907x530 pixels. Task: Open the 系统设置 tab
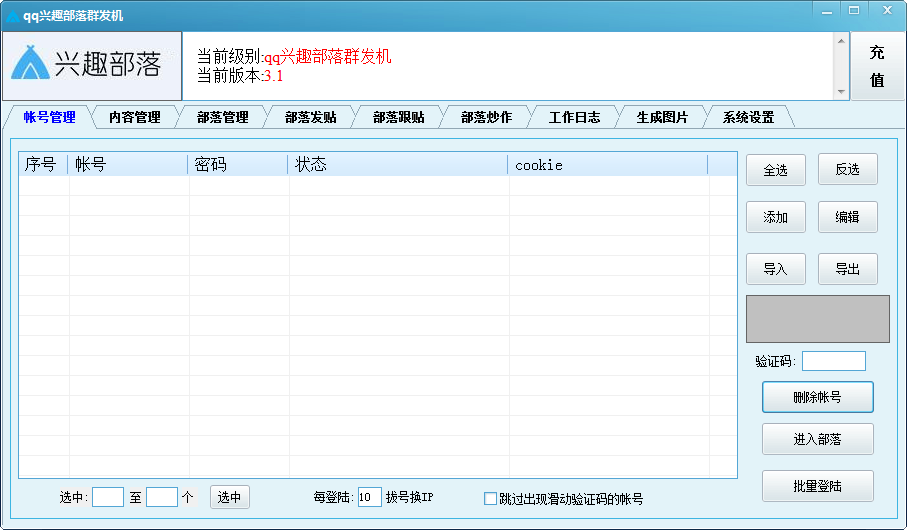click(749, 117)
